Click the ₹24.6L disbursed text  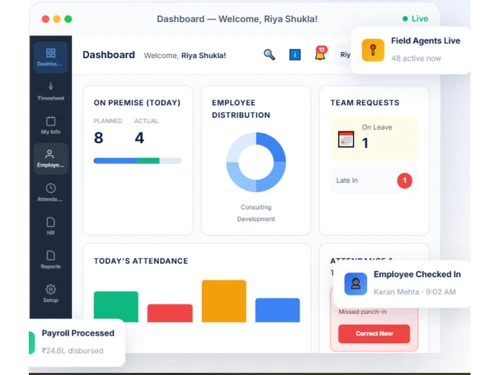click(x=72, y=351)
